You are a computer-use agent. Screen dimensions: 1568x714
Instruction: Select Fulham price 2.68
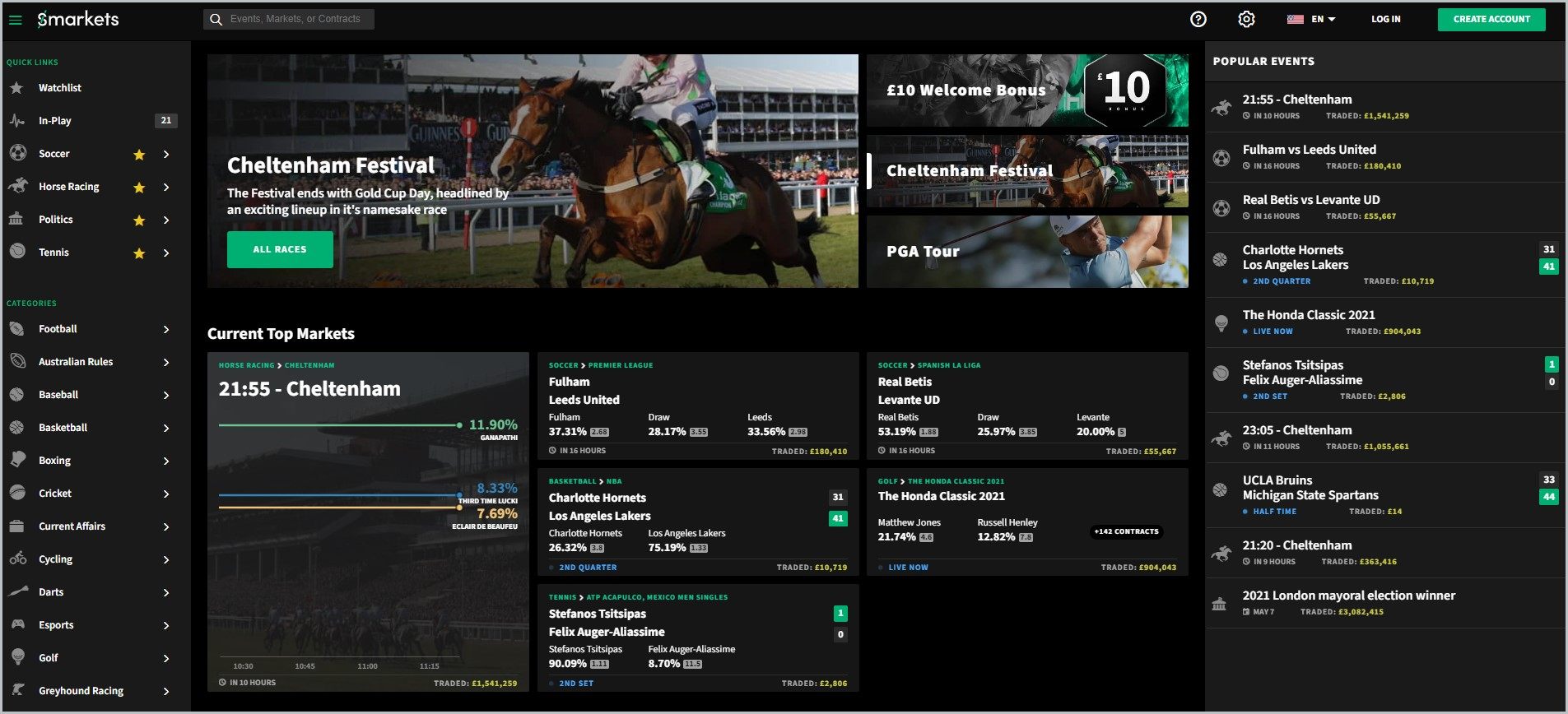click(599, 432)
